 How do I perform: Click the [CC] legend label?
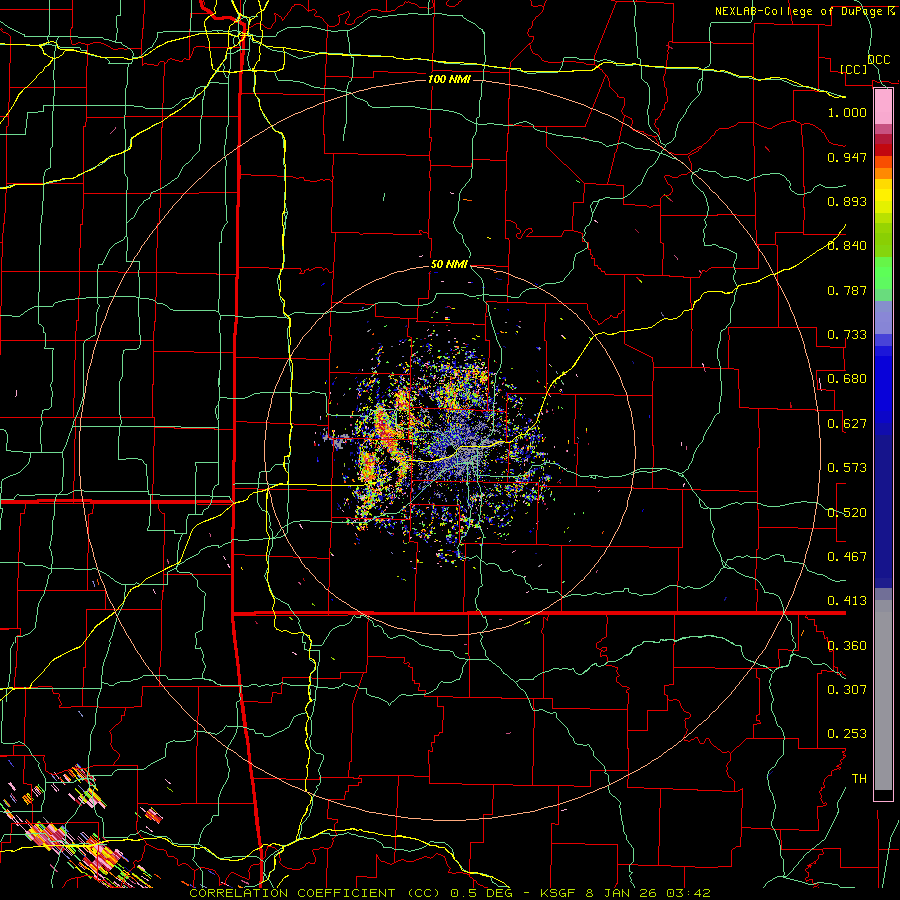tap(854, 69)
